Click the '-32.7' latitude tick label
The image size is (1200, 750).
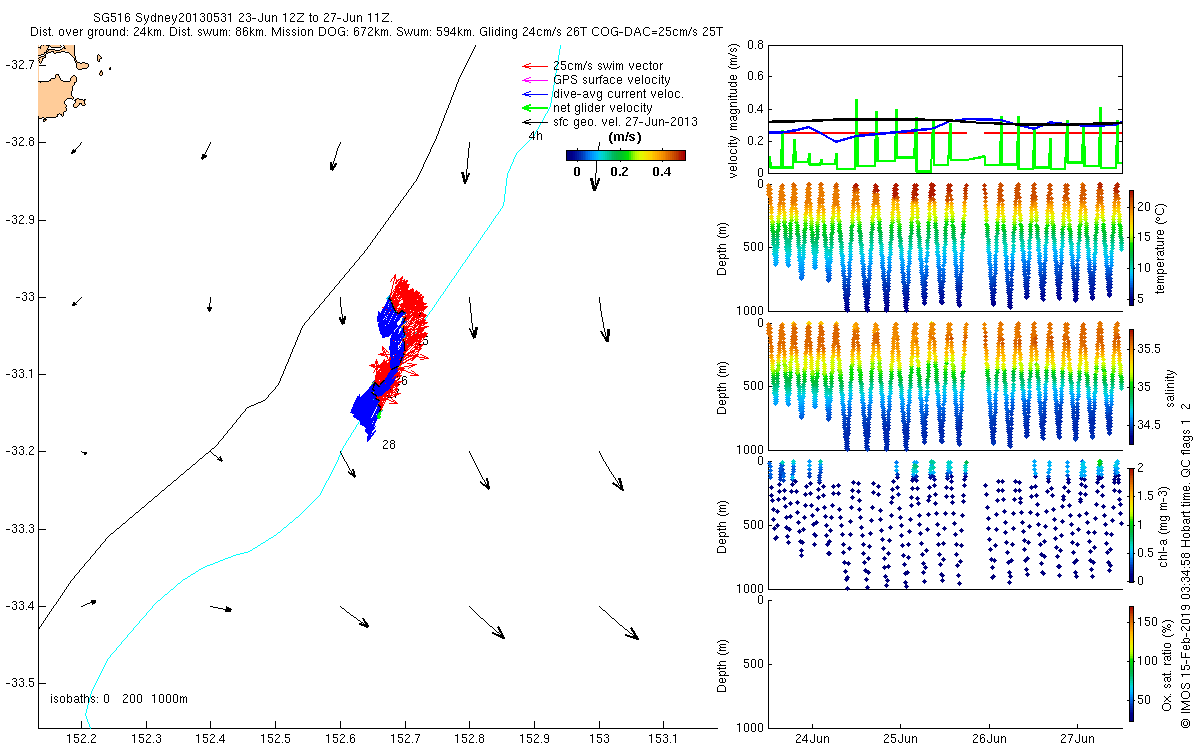(19, 64)
